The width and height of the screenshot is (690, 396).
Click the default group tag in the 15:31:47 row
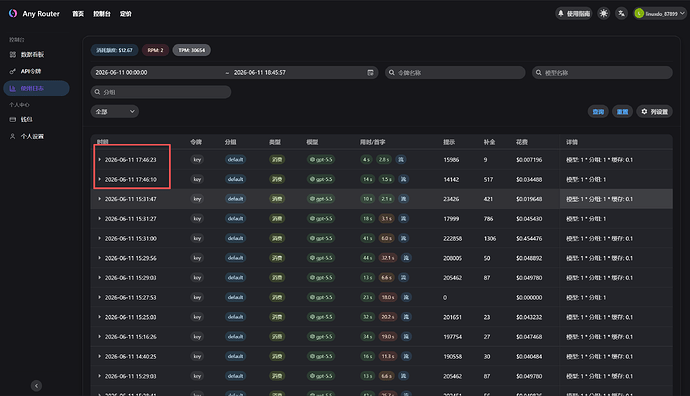click(x=235, y=199)
